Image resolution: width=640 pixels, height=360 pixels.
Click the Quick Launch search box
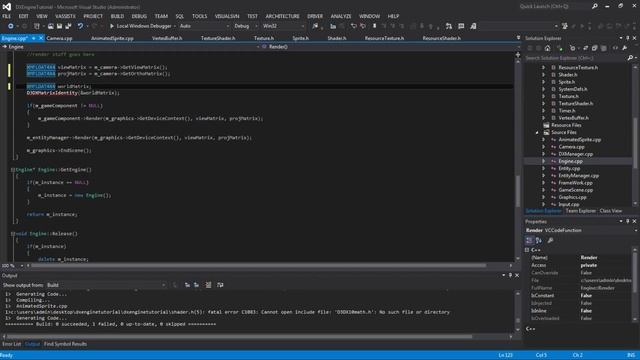pos(554,7)
